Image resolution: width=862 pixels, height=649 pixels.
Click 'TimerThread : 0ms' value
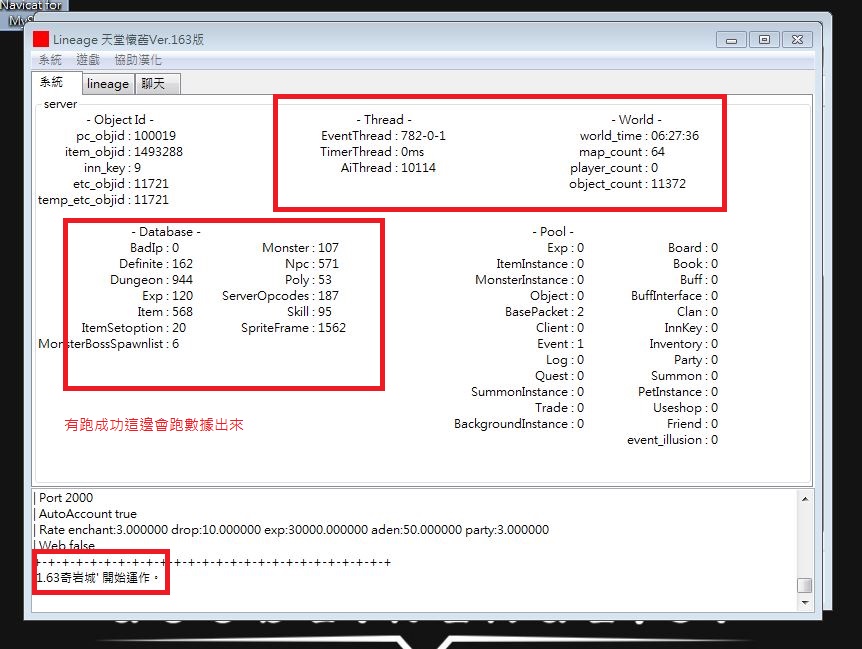(372, 152)
